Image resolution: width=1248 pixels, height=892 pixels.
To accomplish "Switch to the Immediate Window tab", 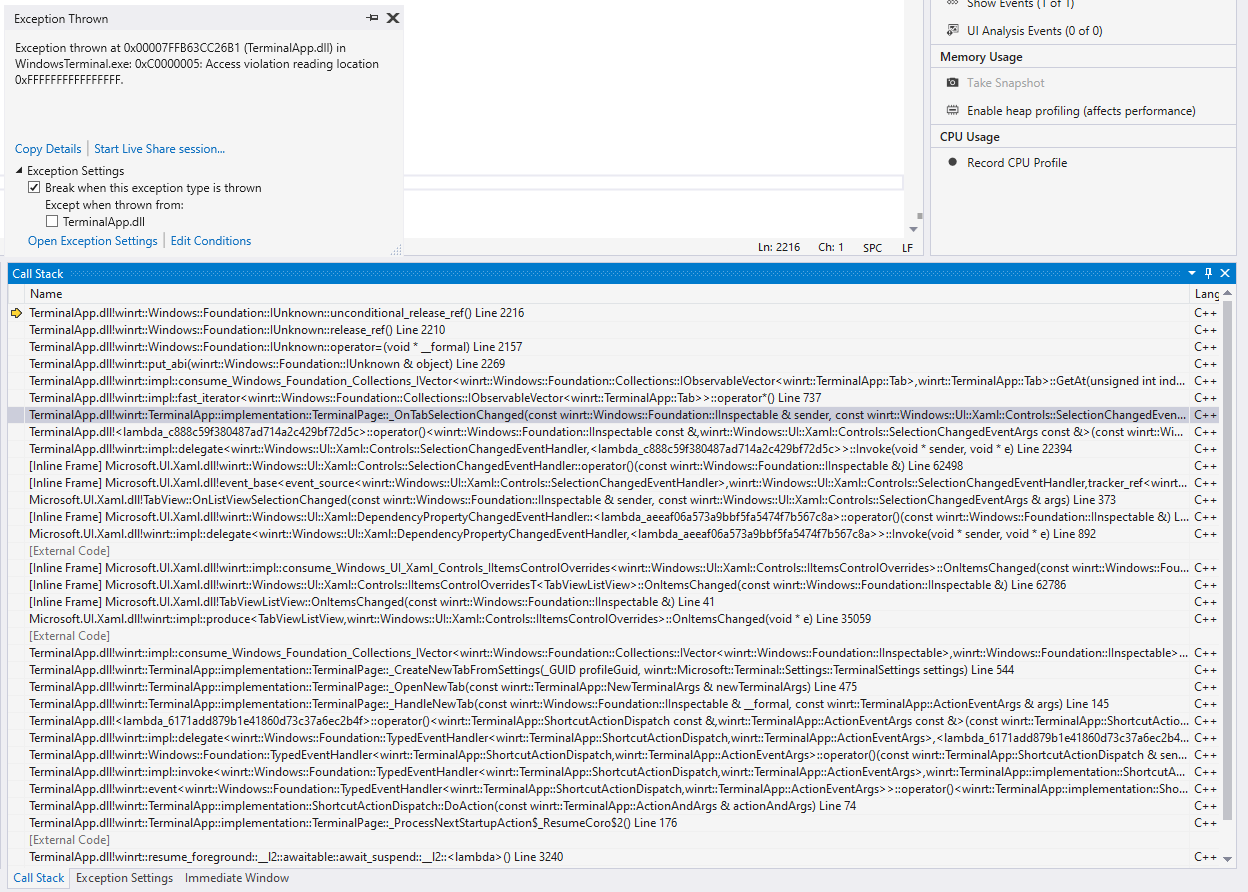I will (237, 878).
